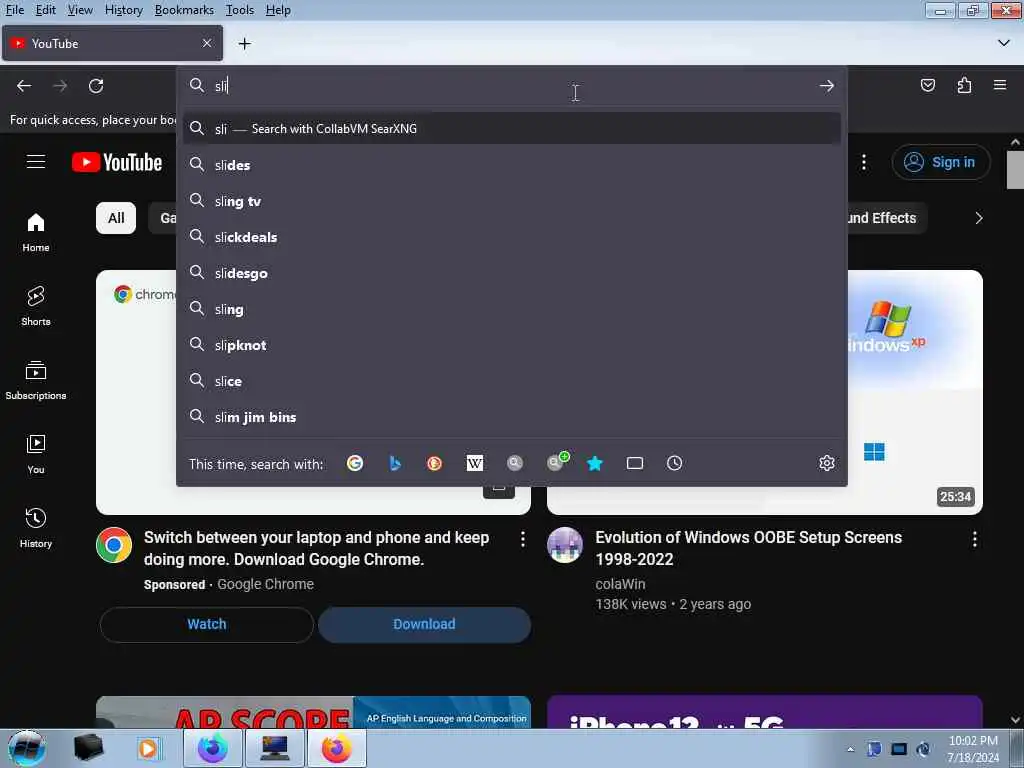Open the colaWin channel link

(620, 584)
